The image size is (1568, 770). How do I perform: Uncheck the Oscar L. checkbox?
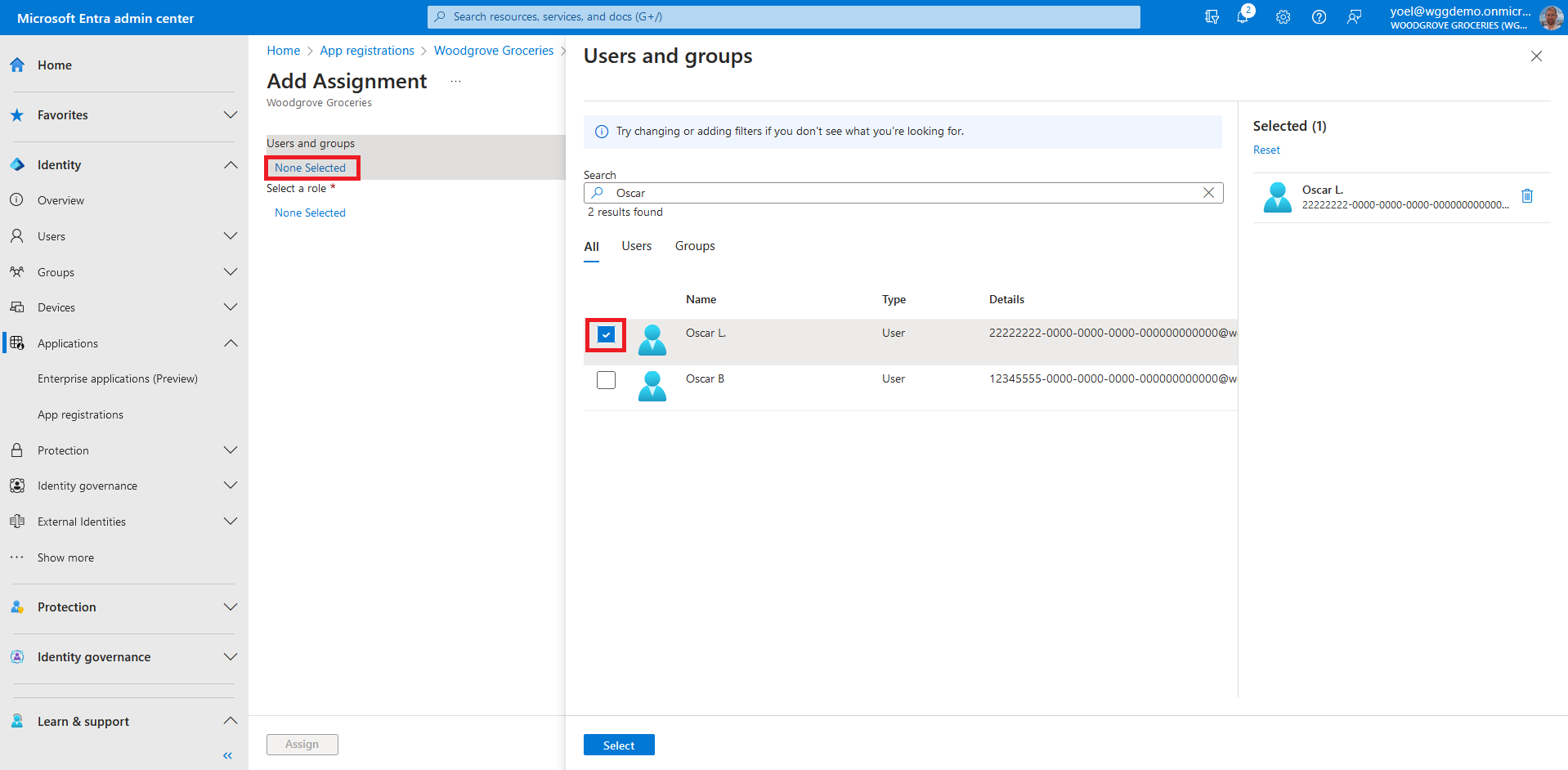606,334
